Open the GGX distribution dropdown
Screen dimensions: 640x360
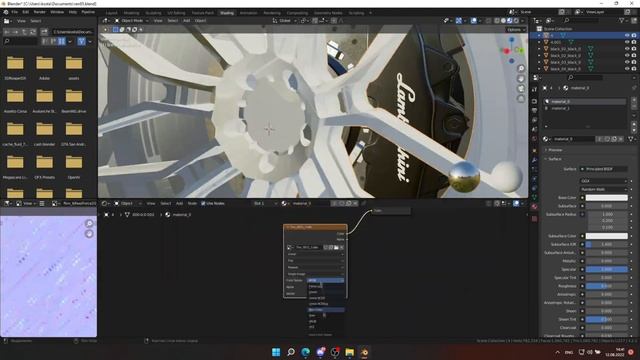click(x=604, y=181)
